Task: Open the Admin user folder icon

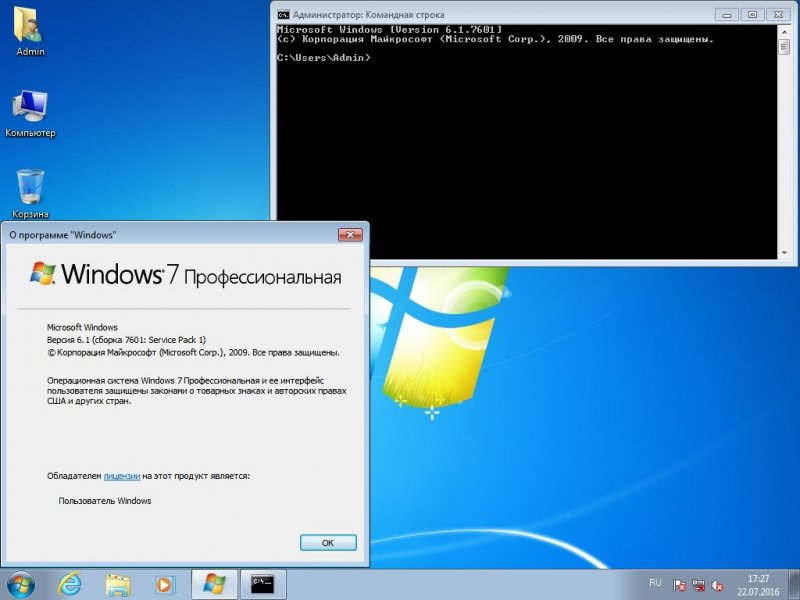Action: click(x=30, y=30)
